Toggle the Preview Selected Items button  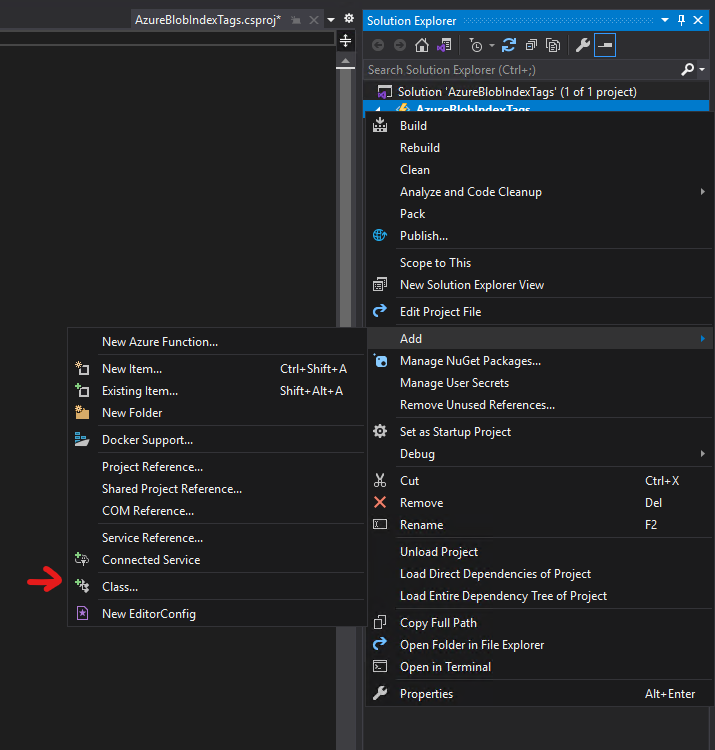coord(605,45)
